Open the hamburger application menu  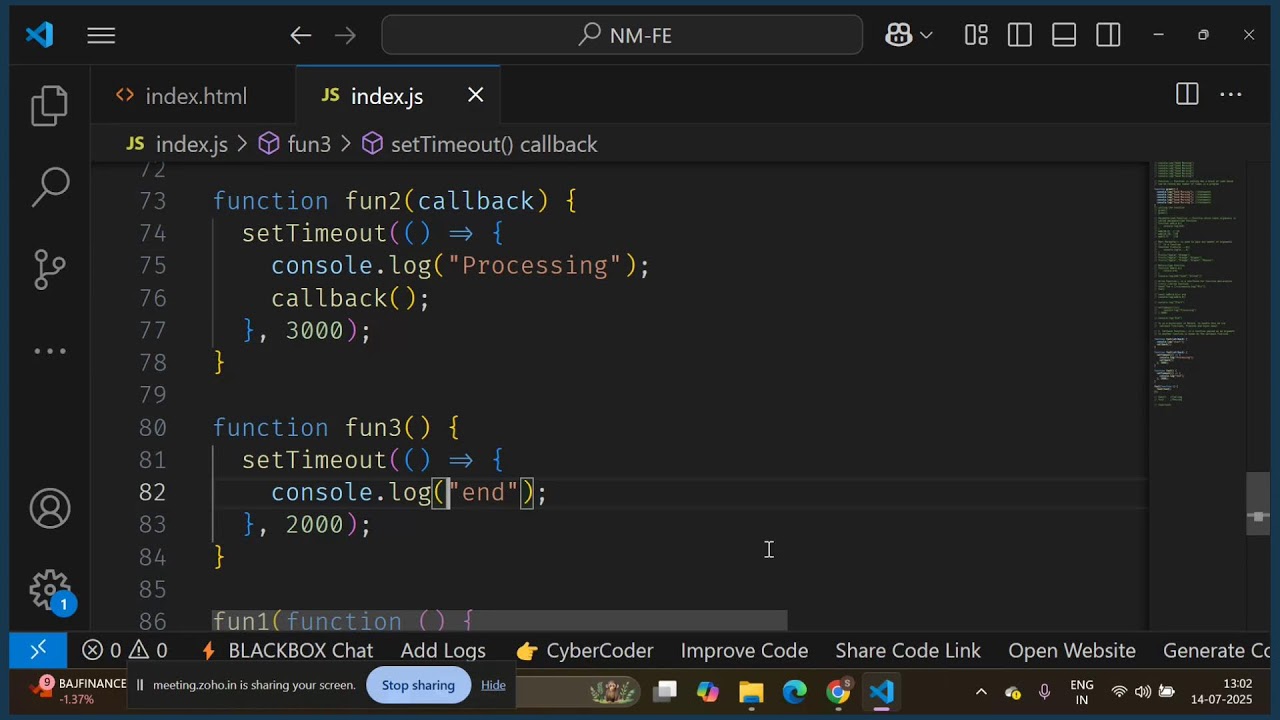pos(101,36)
